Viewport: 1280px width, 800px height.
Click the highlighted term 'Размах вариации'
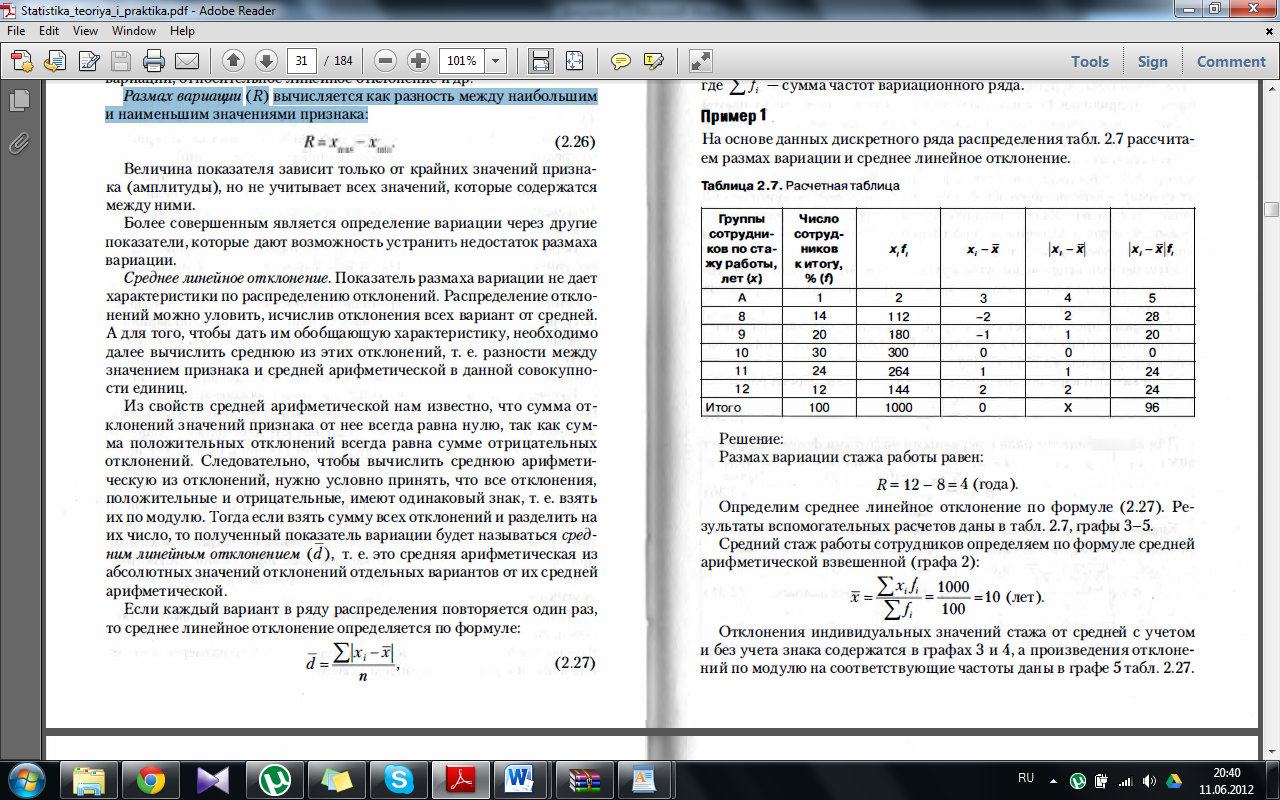click(x=183, y=97)
